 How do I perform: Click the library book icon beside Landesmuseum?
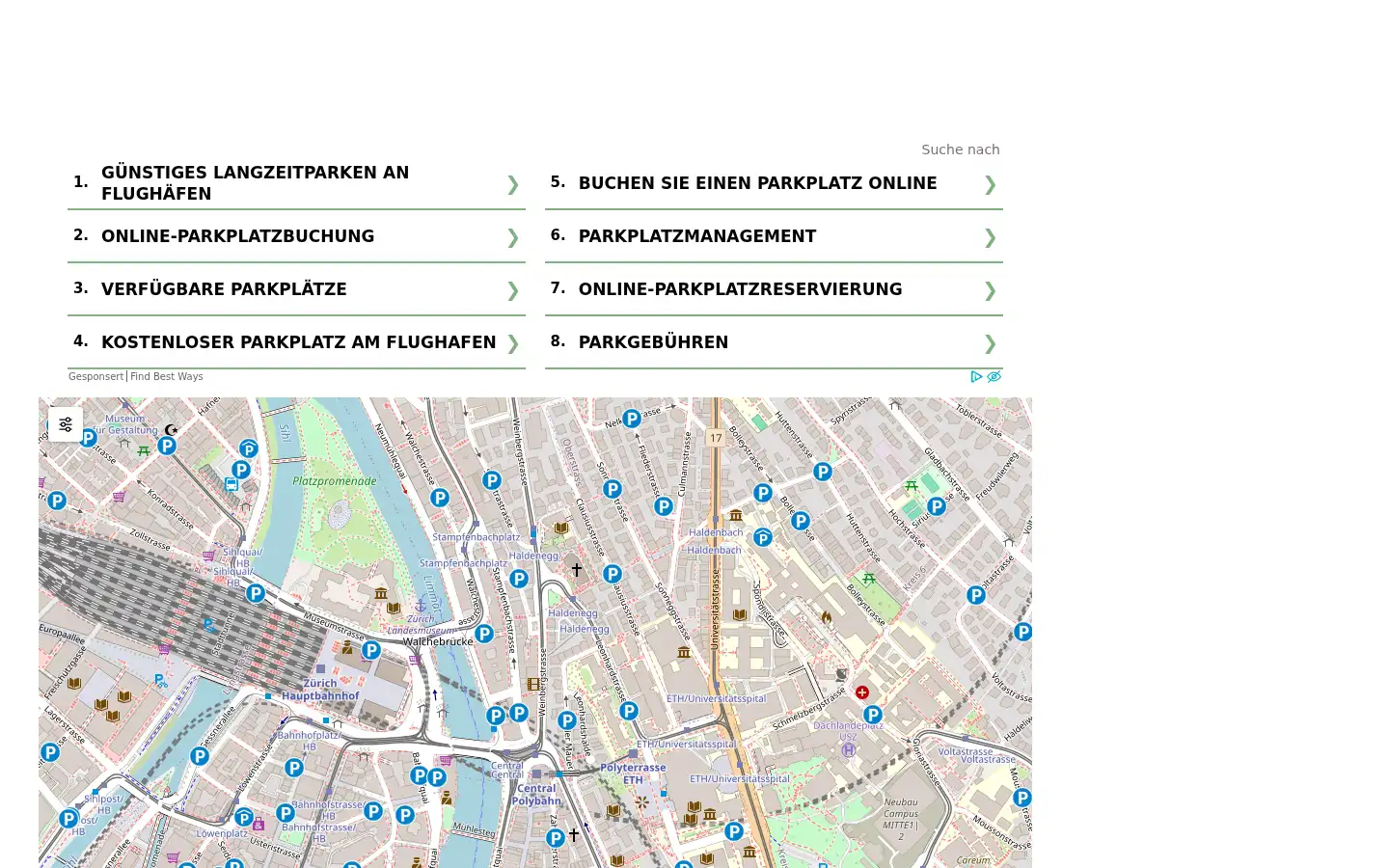pyautogui.click(x=394, y=608)
